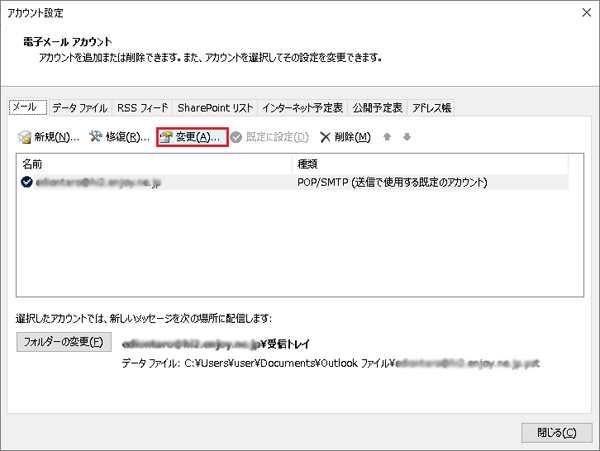Click default account checkmark icon in list

coord(26,183)
